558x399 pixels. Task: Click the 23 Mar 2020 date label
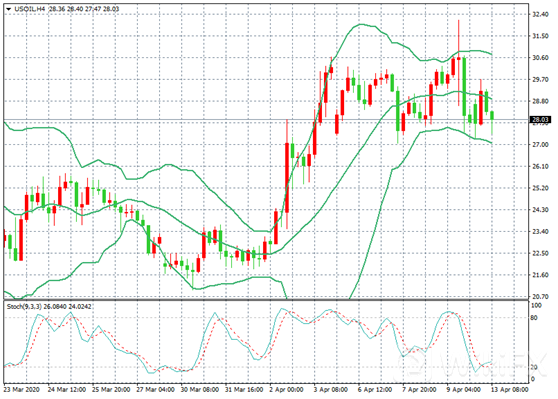pos(21,390)
